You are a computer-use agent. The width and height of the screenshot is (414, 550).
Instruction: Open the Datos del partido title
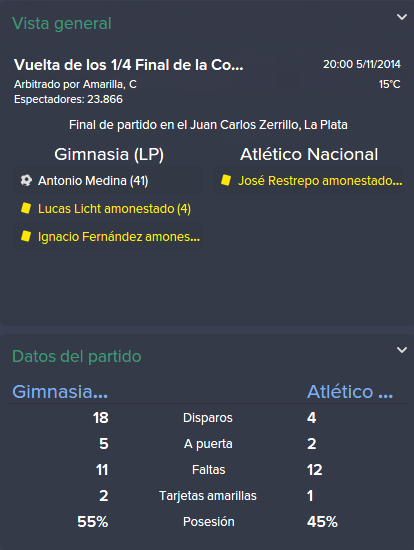(x=77, y=357)
